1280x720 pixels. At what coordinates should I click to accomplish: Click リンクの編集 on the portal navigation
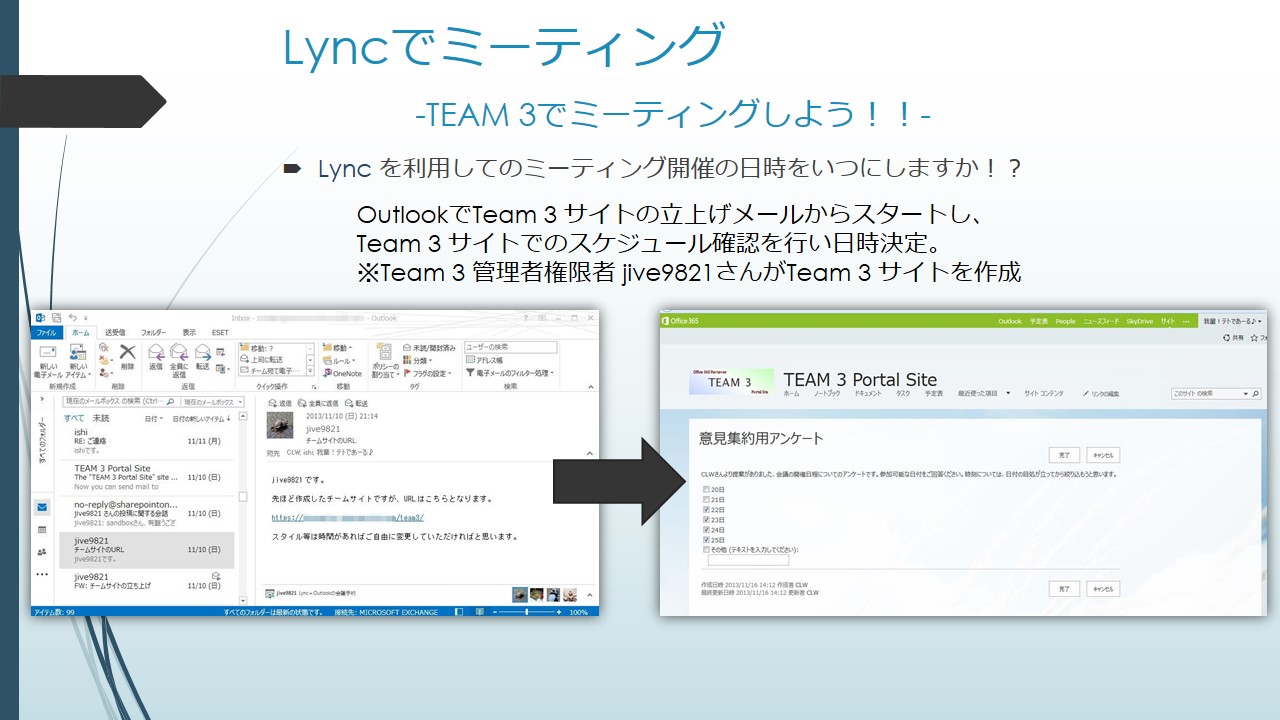[1102, 394]
